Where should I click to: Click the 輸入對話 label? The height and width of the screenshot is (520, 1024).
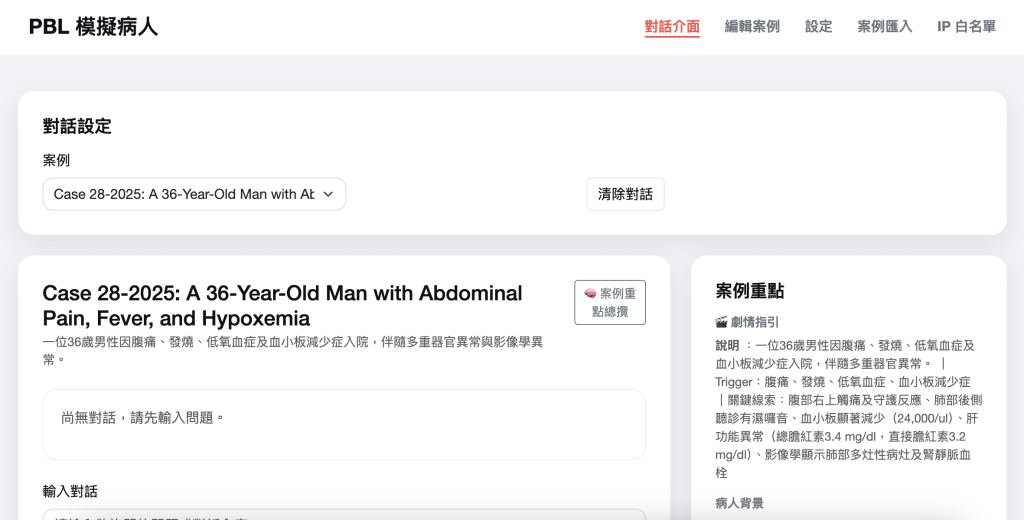coord(70,491)
